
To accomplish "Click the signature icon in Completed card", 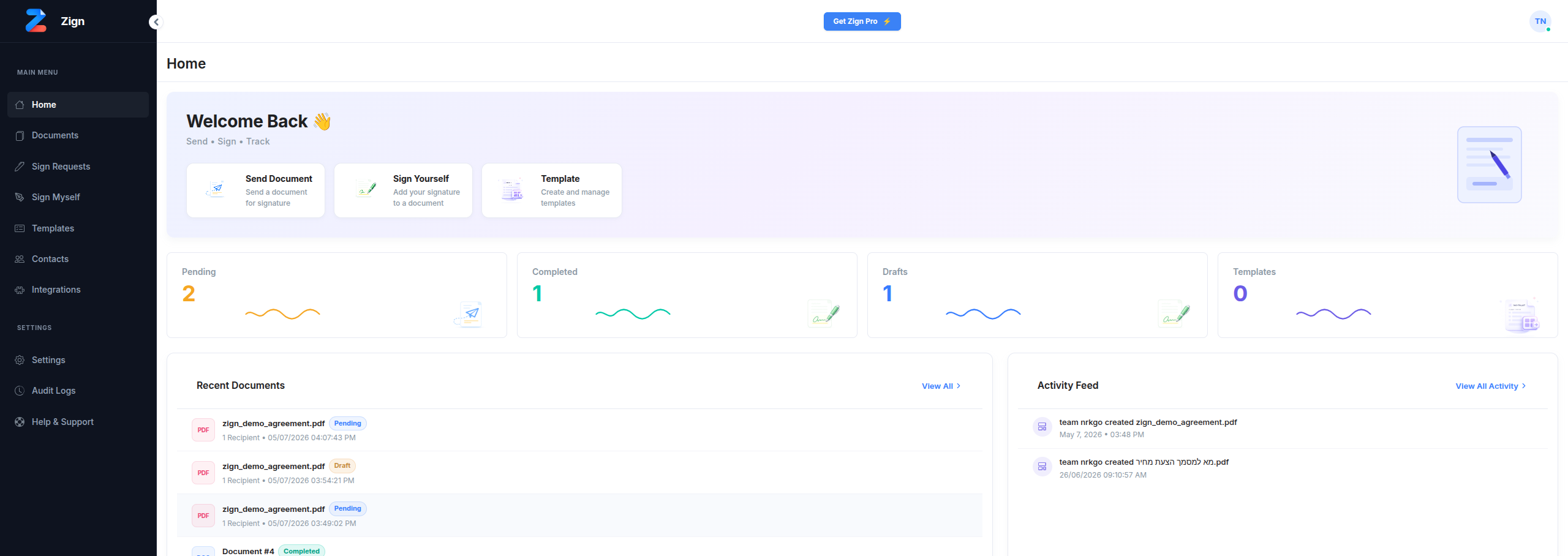I will coord(823,314).
